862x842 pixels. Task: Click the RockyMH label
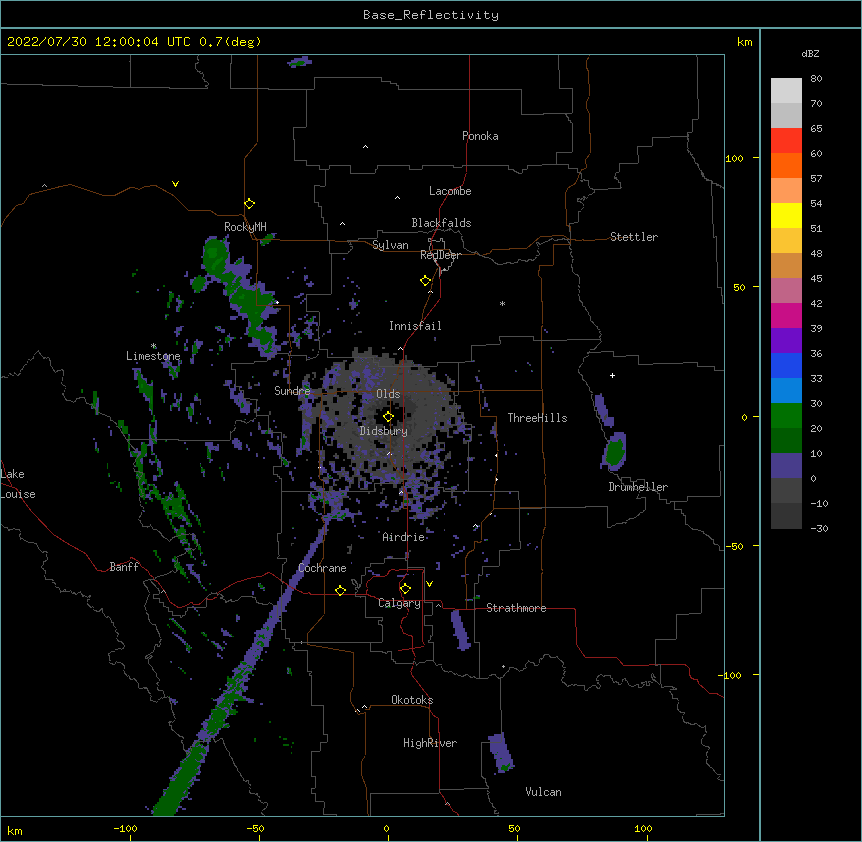coord(245,227)
